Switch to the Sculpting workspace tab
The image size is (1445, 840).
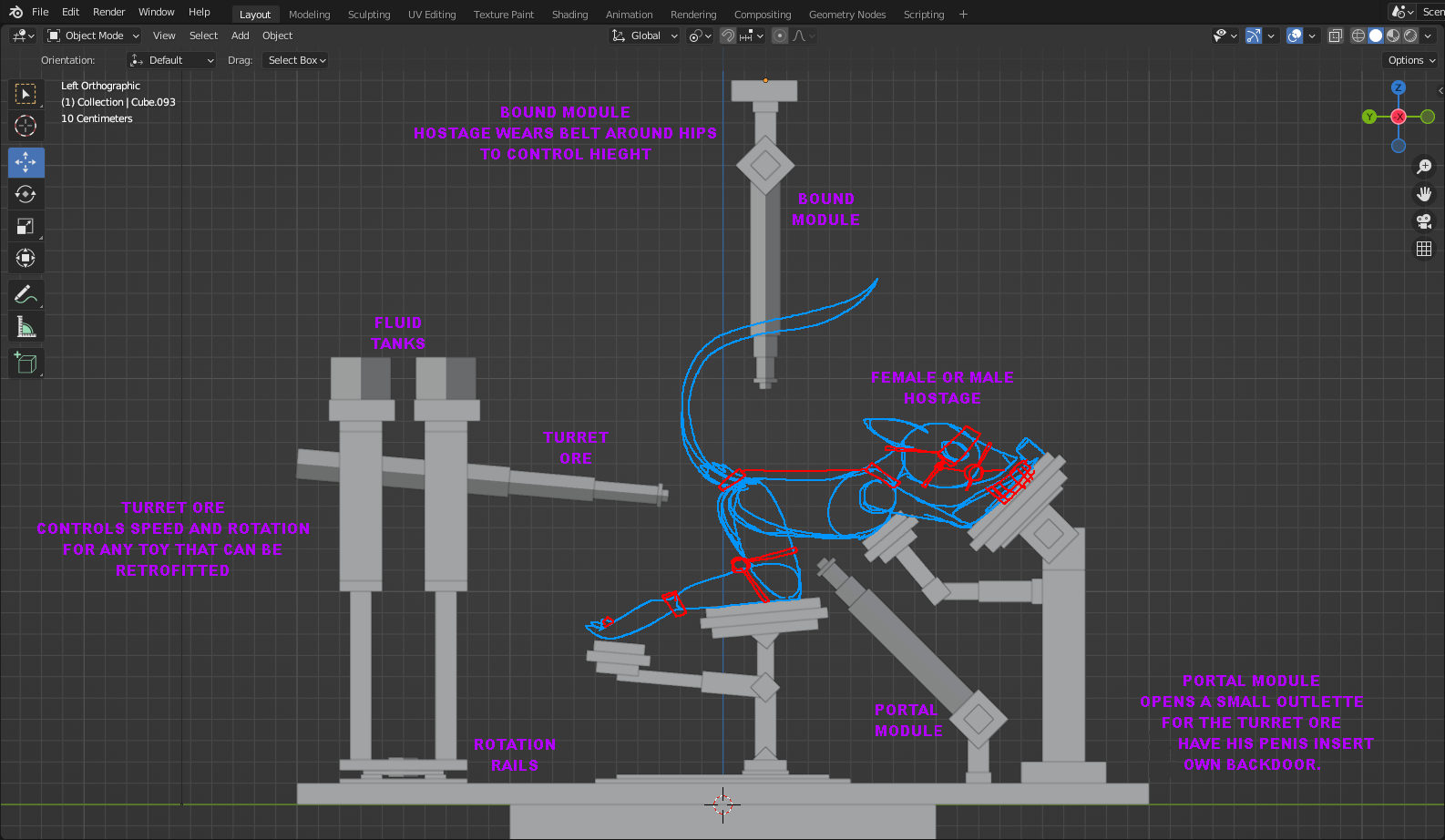[x=369, y=15]
